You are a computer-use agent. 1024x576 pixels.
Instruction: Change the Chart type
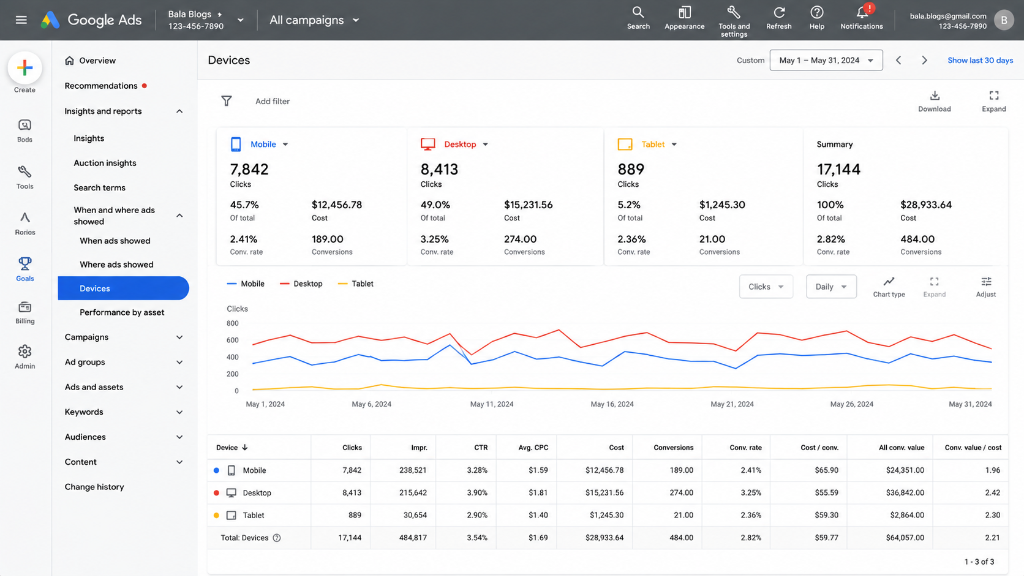[889, 286]
